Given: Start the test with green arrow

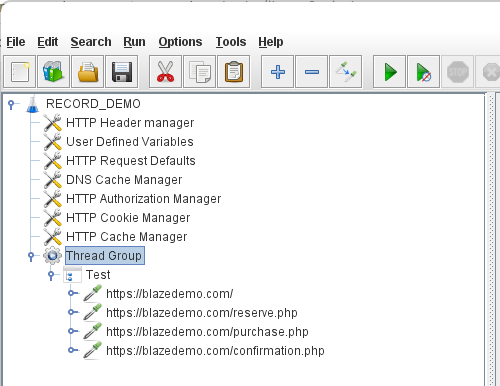Looking at the screenshot, I should pyautogui.click(x=389, y=72).
